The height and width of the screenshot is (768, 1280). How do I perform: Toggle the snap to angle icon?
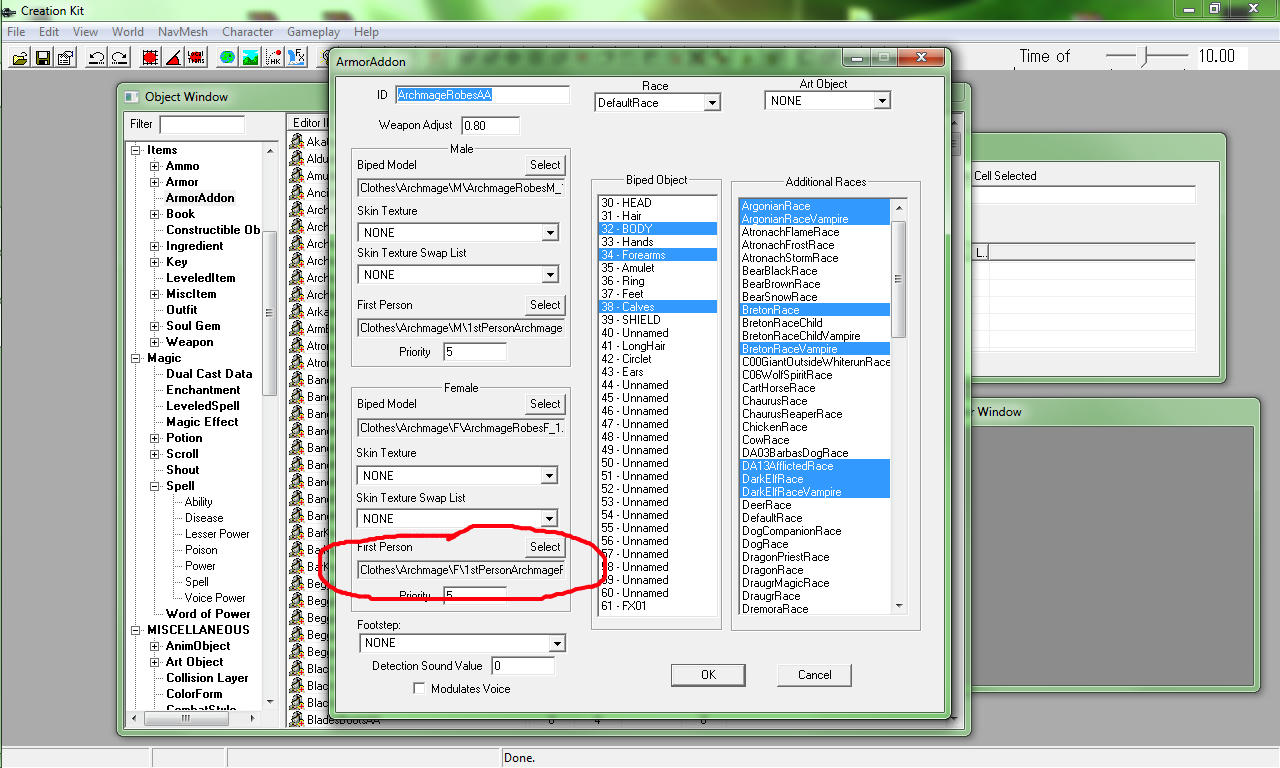point(173,57)
